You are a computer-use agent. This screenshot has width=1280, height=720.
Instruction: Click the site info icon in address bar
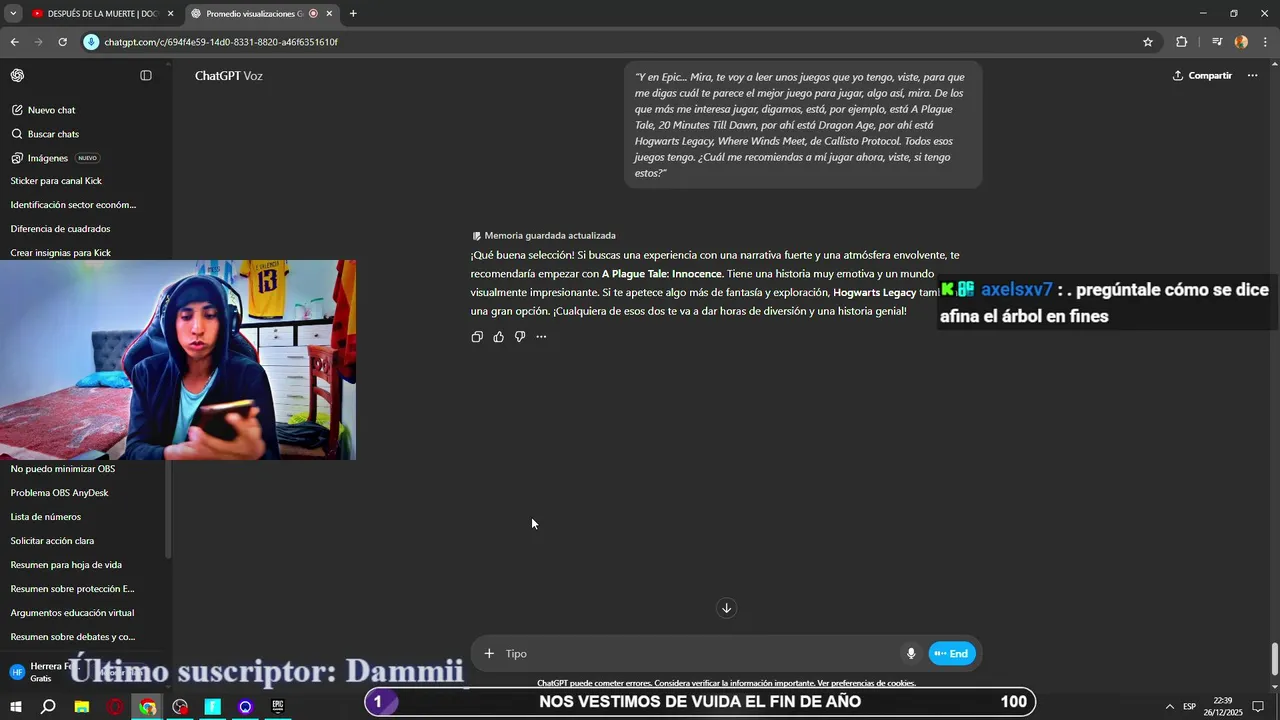pyautogui.click(x=92, y=42)
